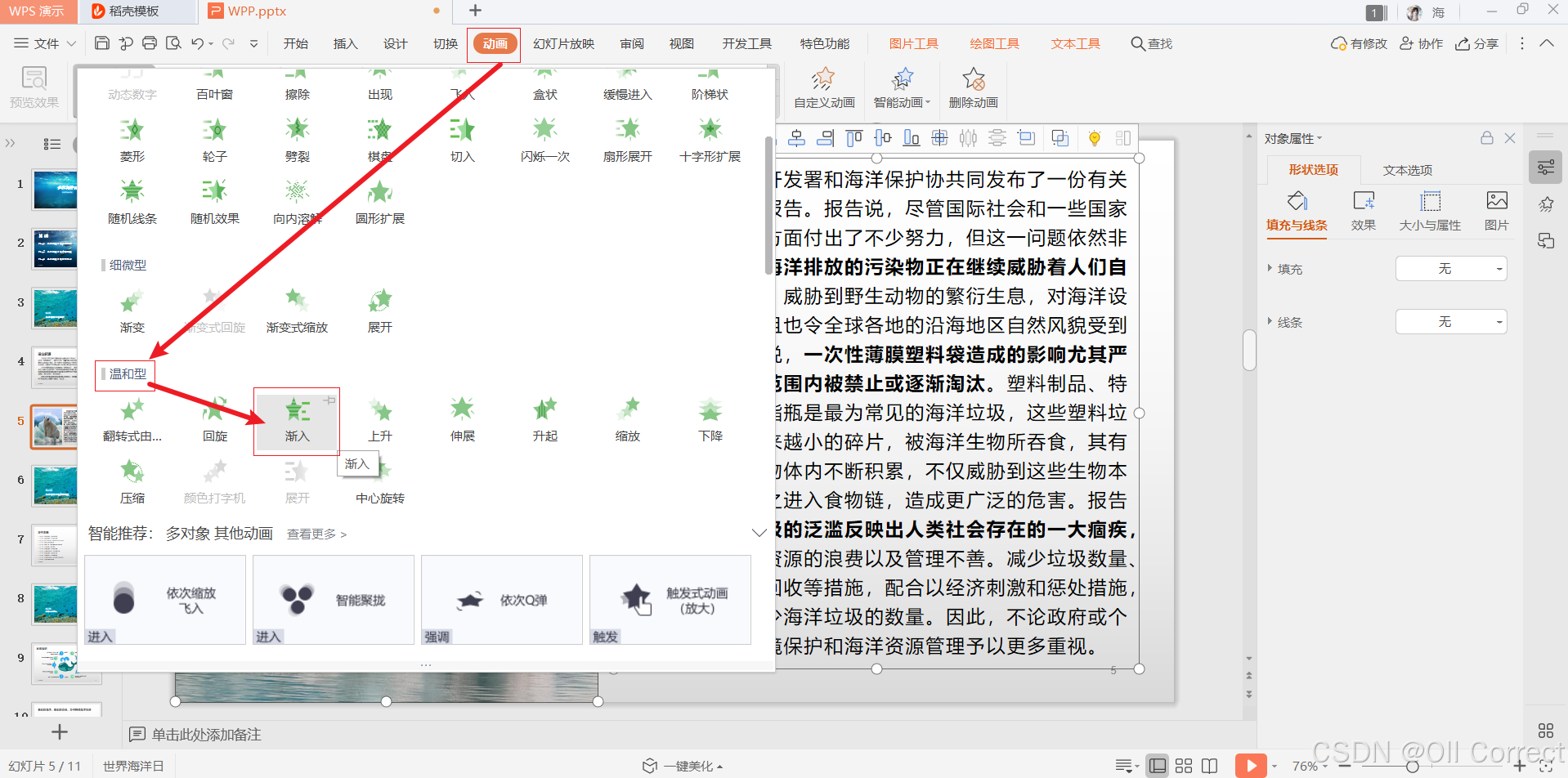
Task: Choose the 展开 subtle animation
Action: pos(379,311)
